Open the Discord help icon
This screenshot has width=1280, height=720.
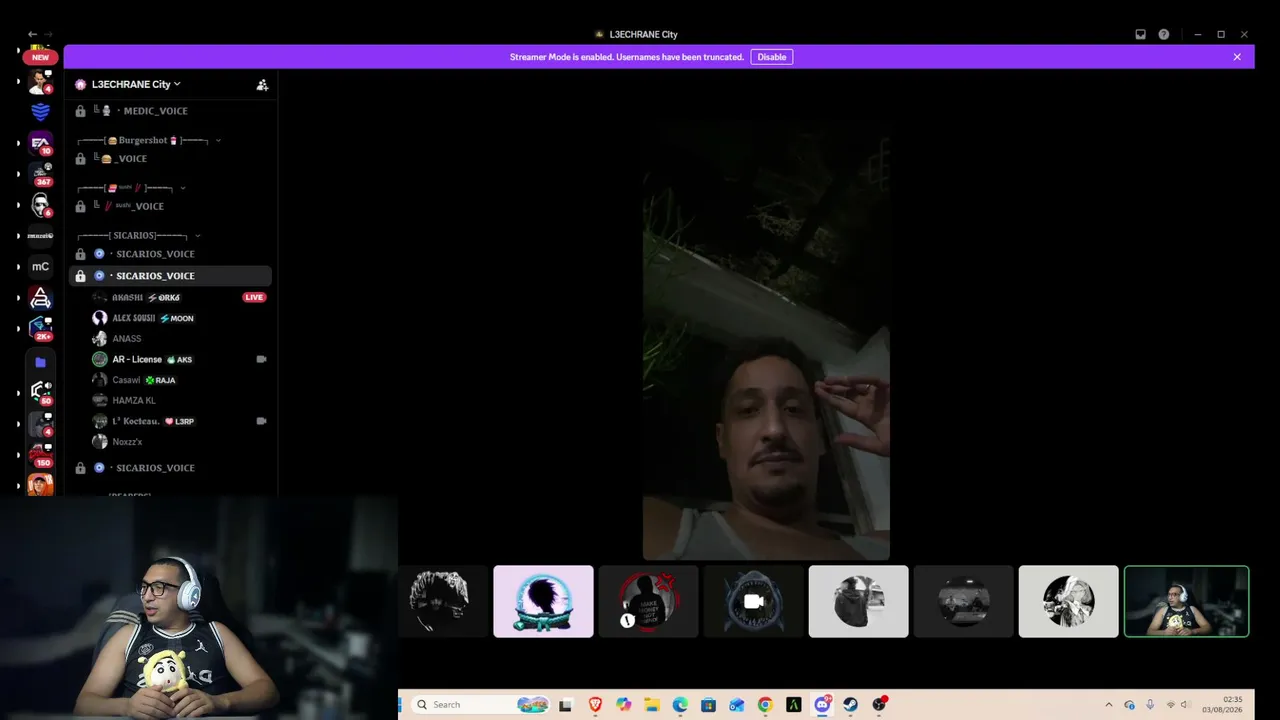[x=1164, y=34]
